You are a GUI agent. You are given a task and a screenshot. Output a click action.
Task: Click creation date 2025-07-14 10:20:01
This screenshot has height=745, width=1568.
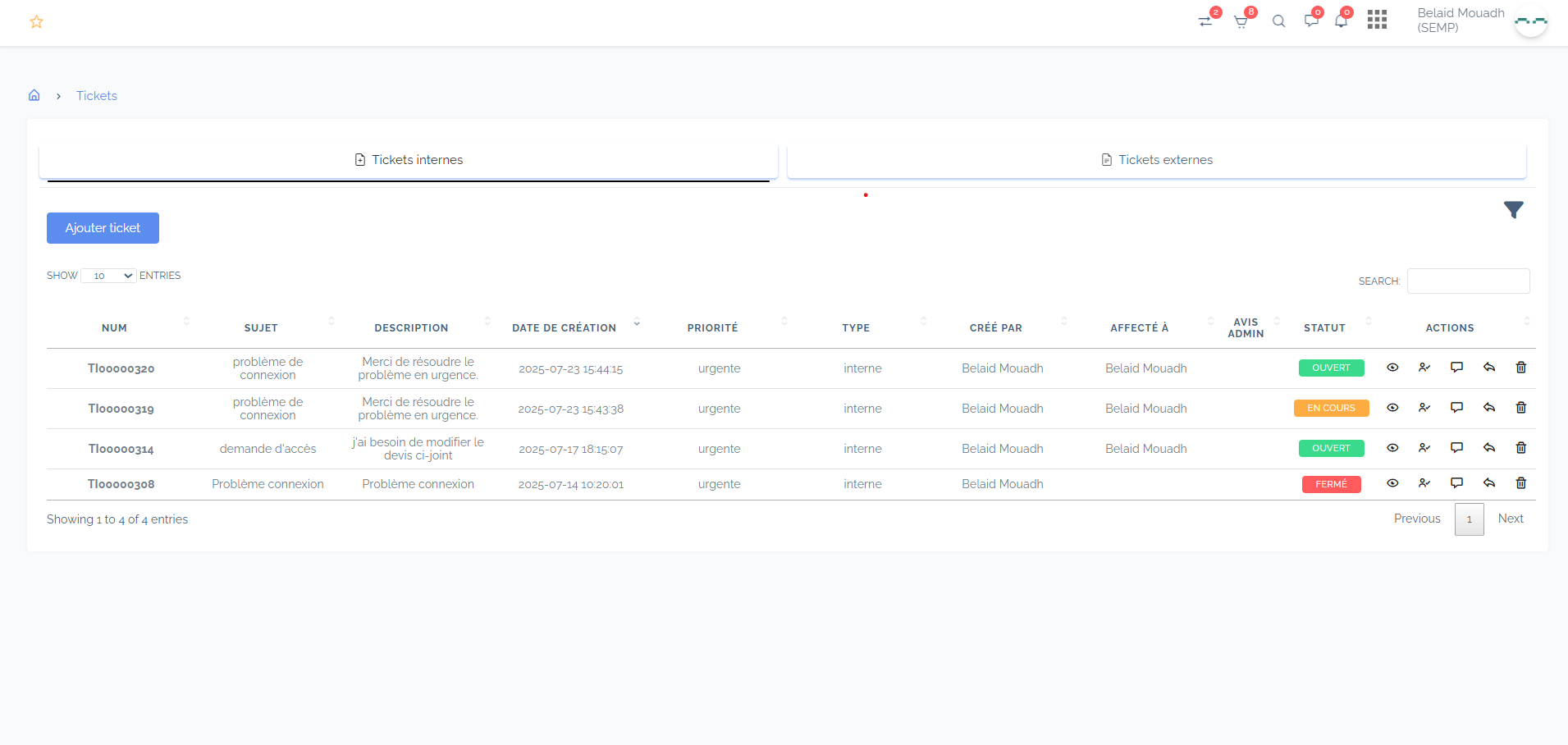571,485
